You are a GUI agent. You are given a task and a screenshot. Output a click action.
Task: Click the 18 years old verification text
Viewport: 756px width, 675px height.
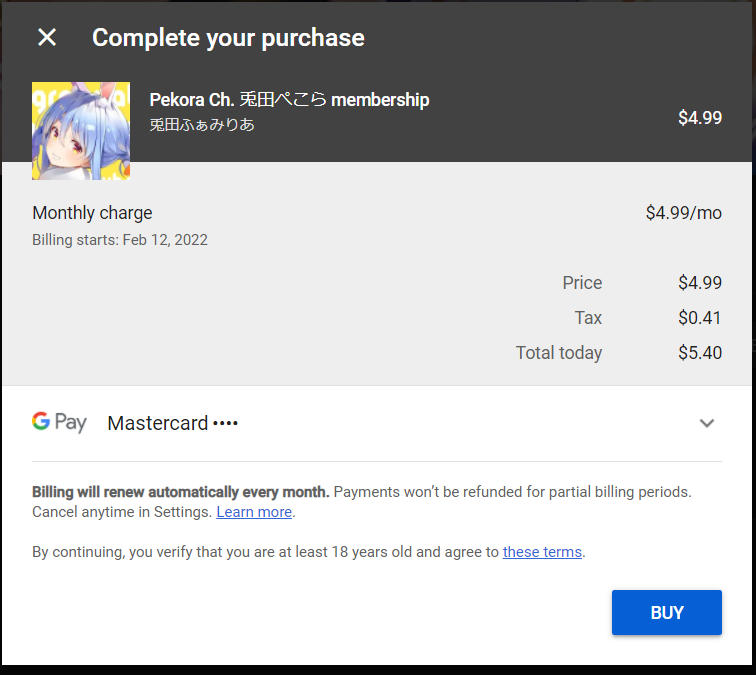[265, 551]
